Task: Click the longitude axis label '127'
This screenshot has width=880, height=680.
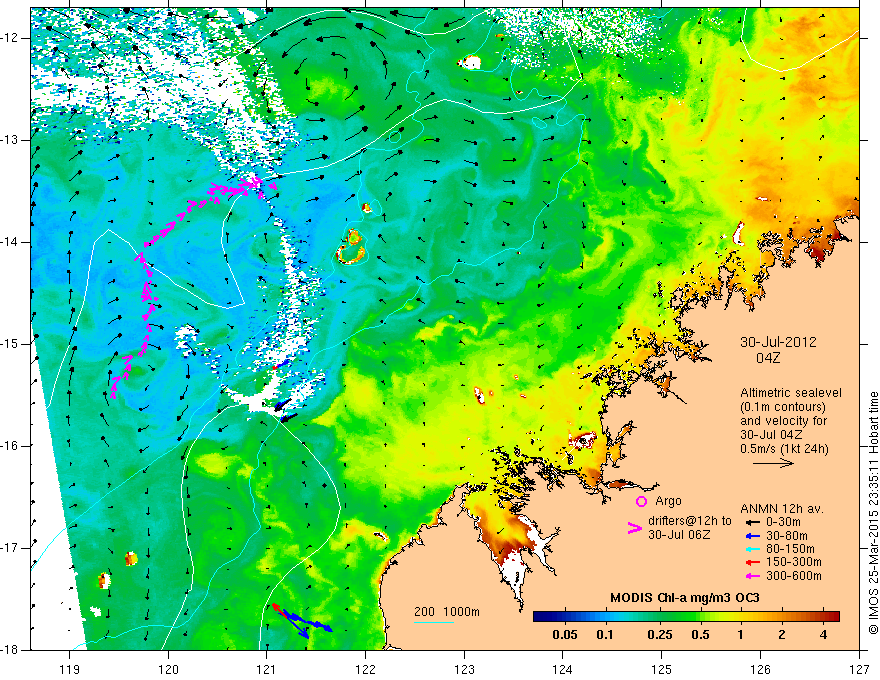Action: coord(859,669)
